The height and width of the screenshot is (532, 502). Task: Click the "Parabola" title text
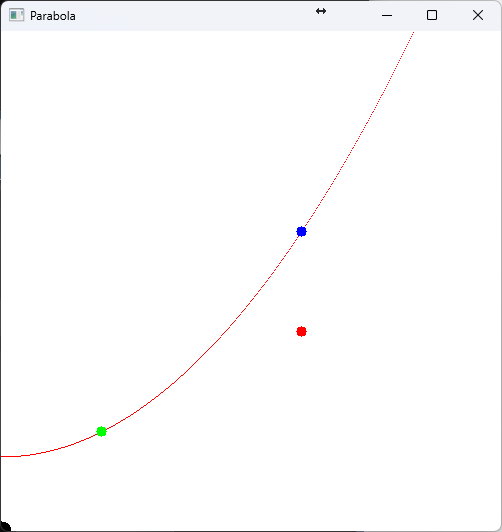pyautogui.click(x=53, y=16)
